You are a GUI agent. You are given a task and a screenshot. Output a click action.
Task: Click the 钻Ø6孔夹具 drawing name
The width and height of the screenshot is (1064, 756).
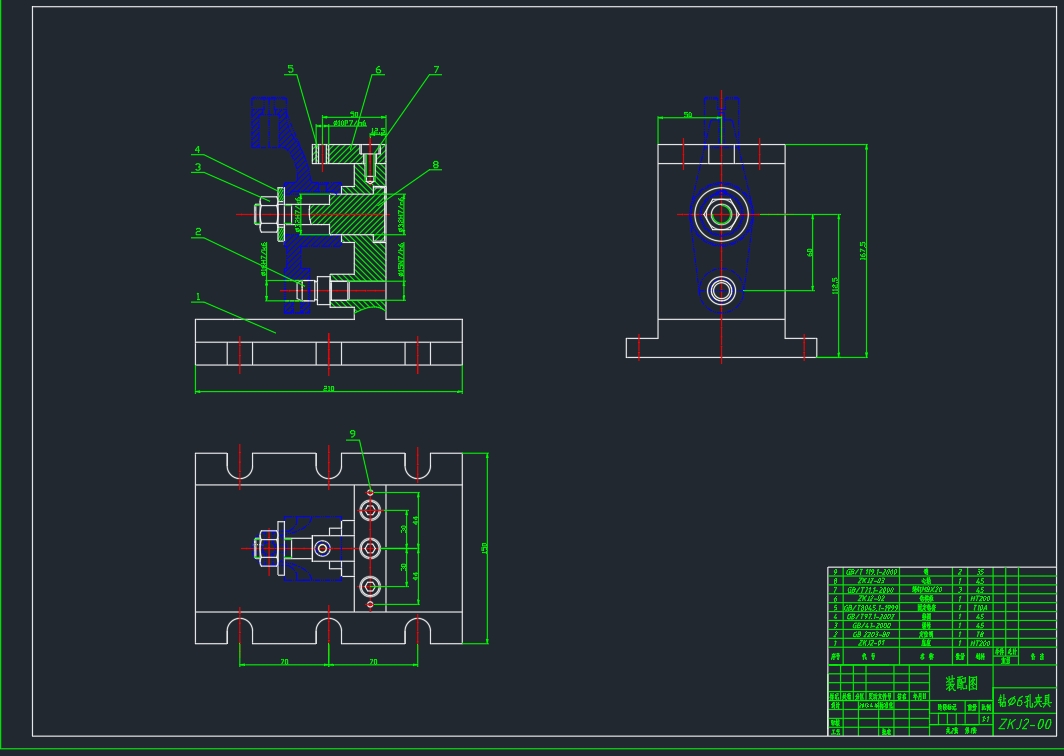pyautogui.click(x=1025, y=701)
